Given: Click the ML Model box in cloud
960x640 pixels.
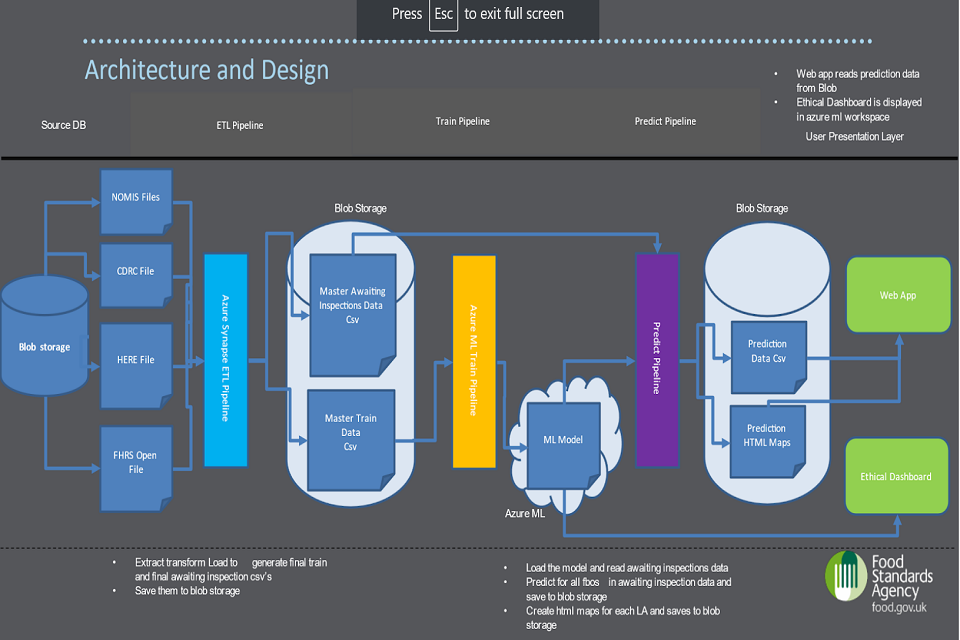Looking at the screenshot, I should tap(563, 440).
